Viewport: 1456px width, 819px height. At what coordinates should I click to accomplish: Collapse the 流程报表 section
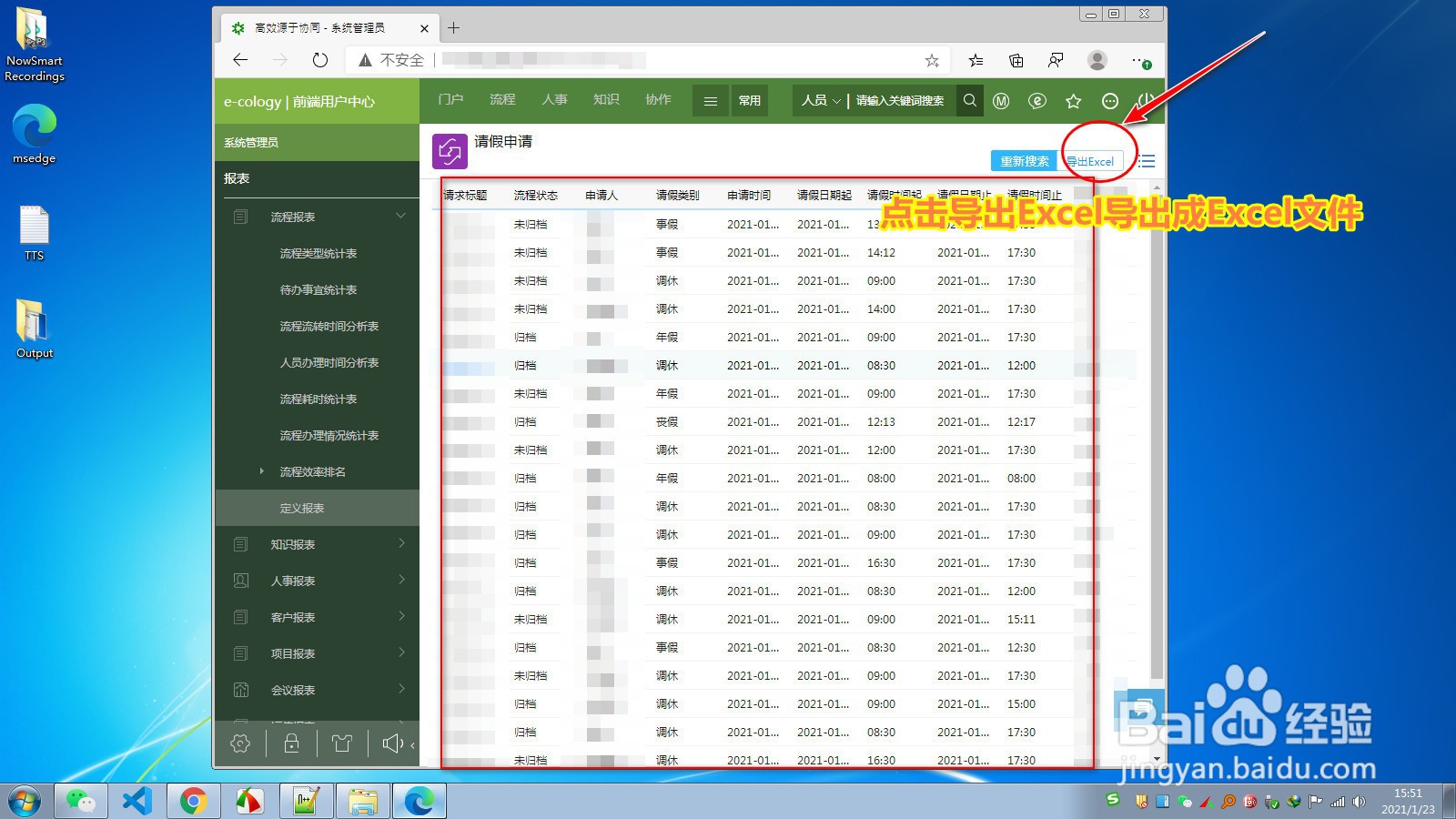pyautogui.click(x=400, y=217)
